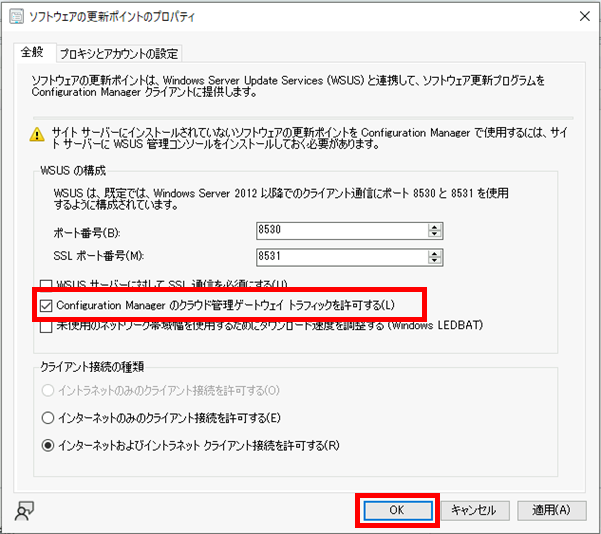Switch to プロキシとアカウントの設定 tab

(119, 54)
